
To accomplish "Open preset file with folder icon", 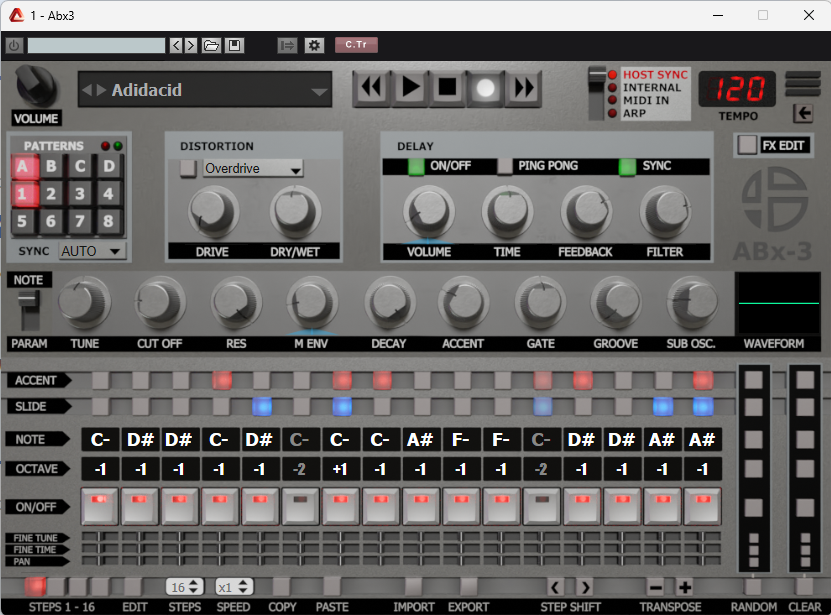I will [x=211, y=46].
